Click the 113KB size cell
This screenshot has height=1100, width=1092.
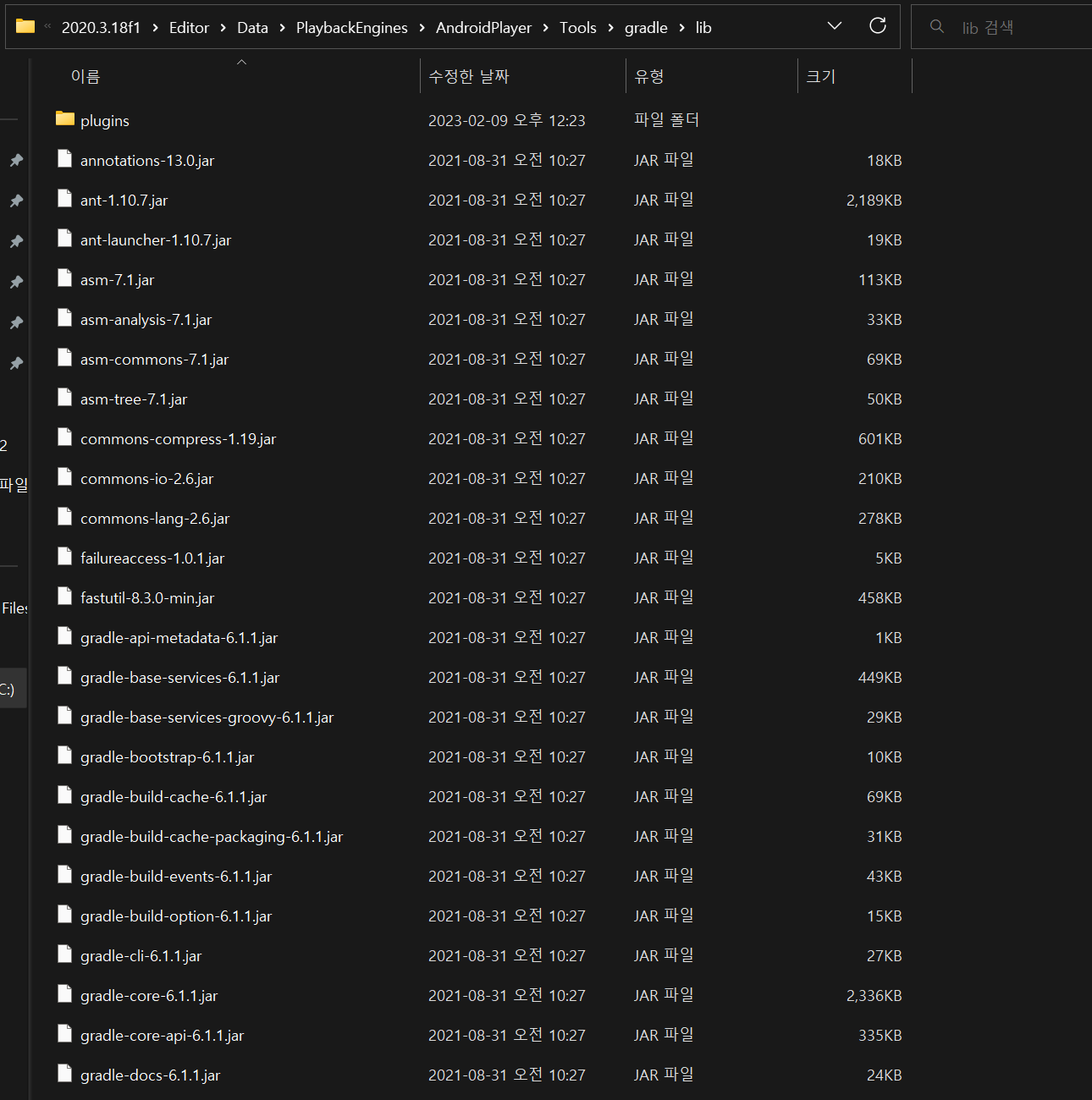tap(880, 280)
